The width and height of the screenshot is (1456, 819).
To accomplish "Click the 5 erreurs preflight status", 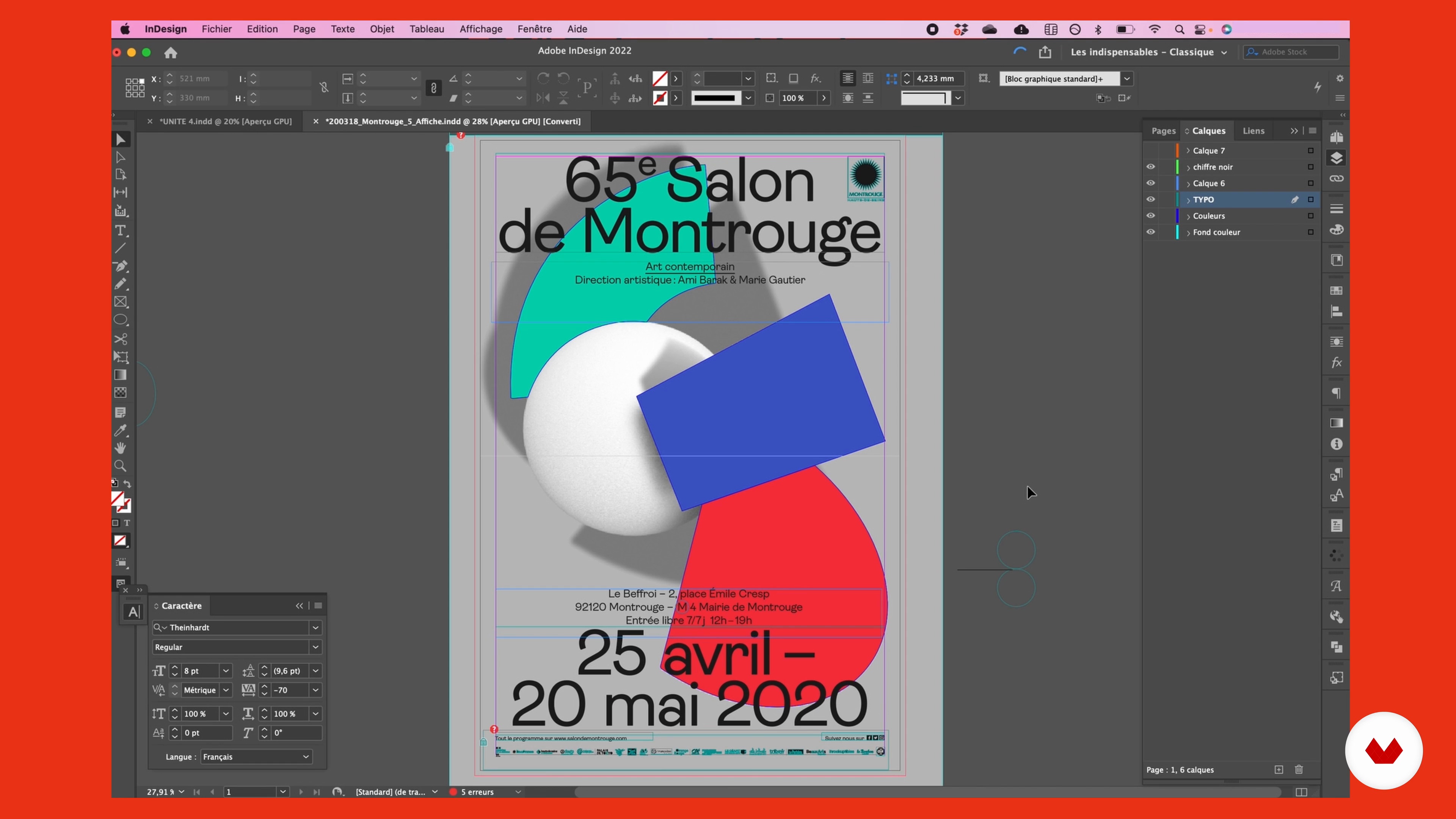I will [477, 792].
